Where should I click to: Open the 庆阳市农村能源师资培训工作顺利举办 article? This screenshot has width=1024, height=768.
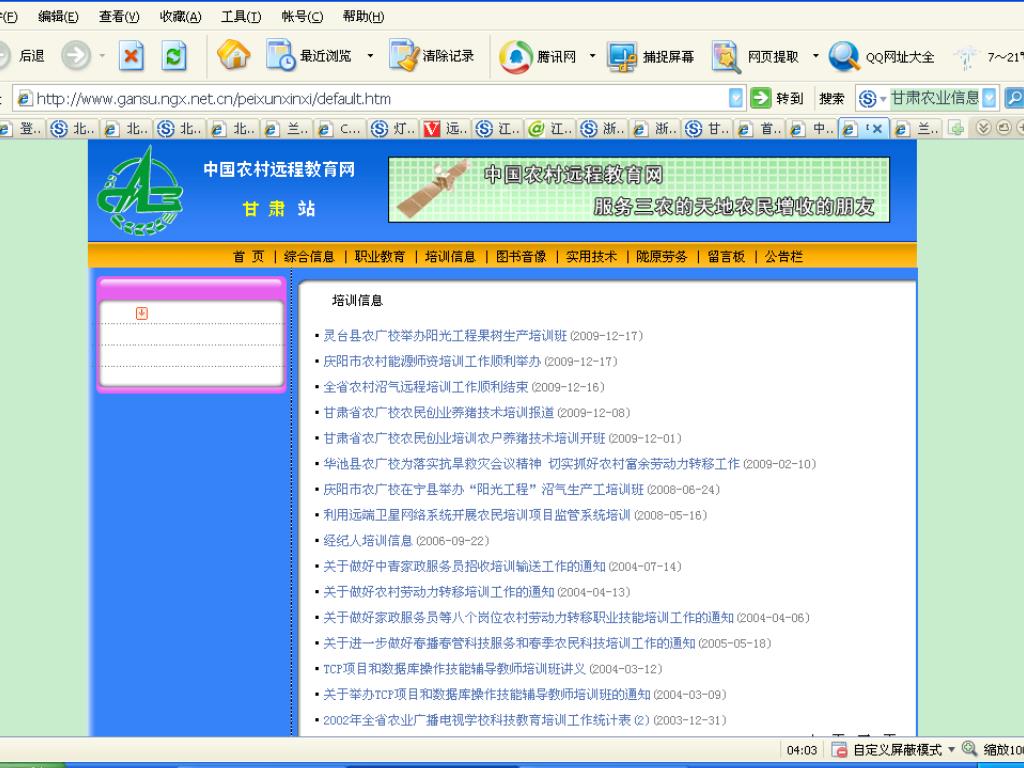(432, 361)
